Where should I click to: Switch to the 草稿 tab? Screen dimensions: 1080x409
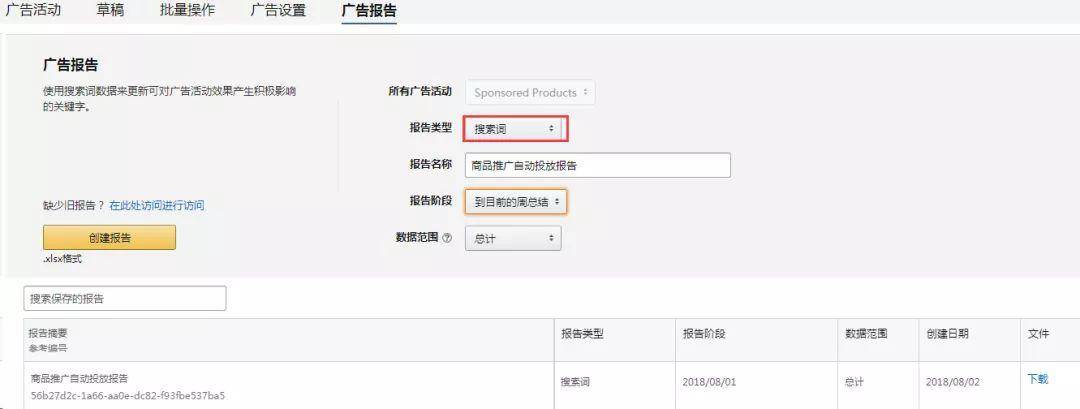pos(110,10)
